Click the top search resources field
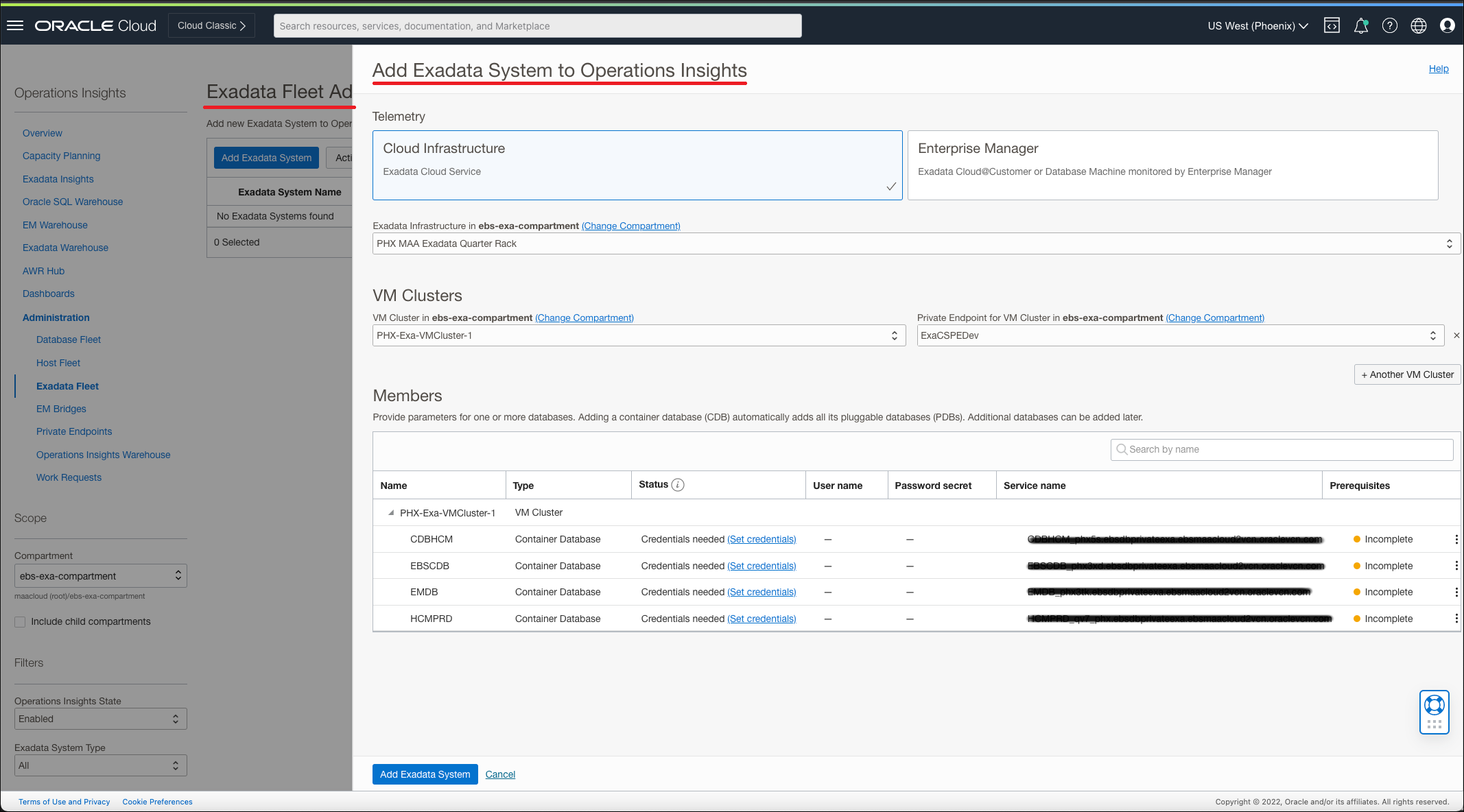The width and height of the screenshot is (1464, 812). (538, 26)
